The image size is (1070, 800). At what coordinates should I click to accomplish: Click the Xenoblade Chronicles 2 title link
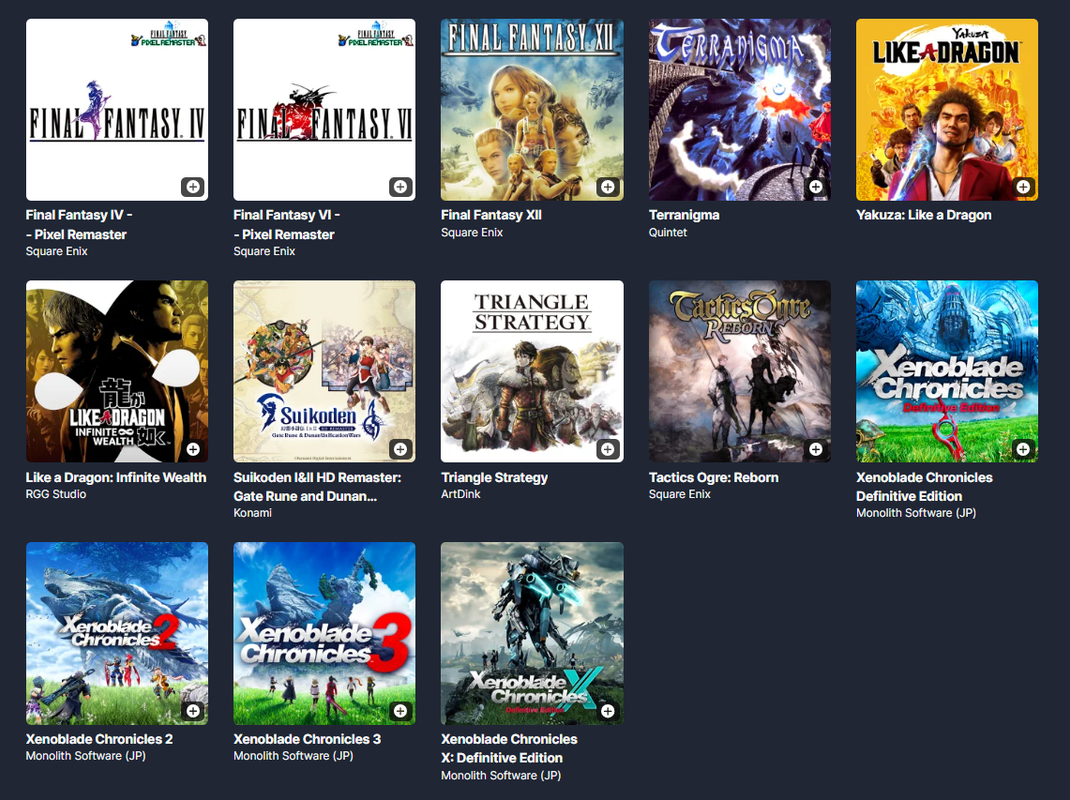point(100,739)
